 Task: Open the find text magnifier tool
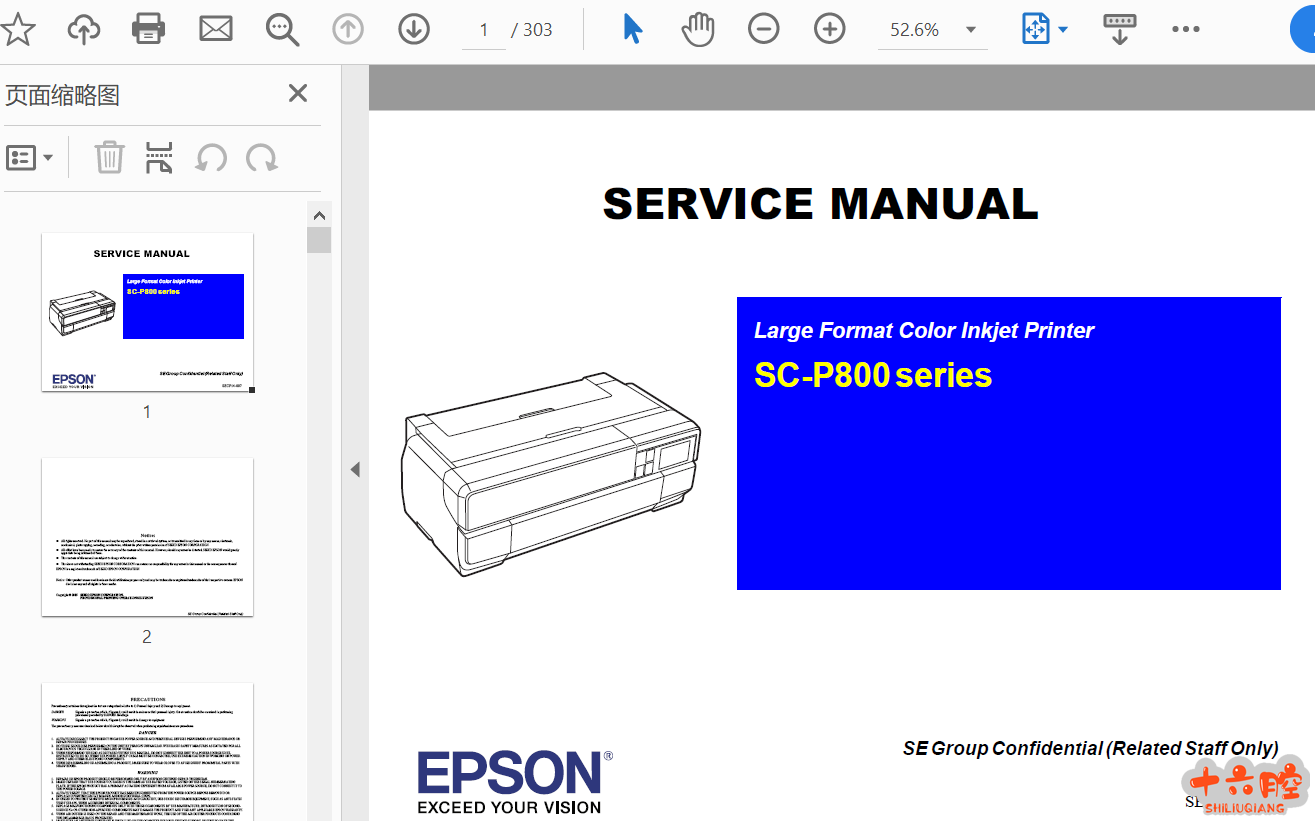click(x=282, y=30)
